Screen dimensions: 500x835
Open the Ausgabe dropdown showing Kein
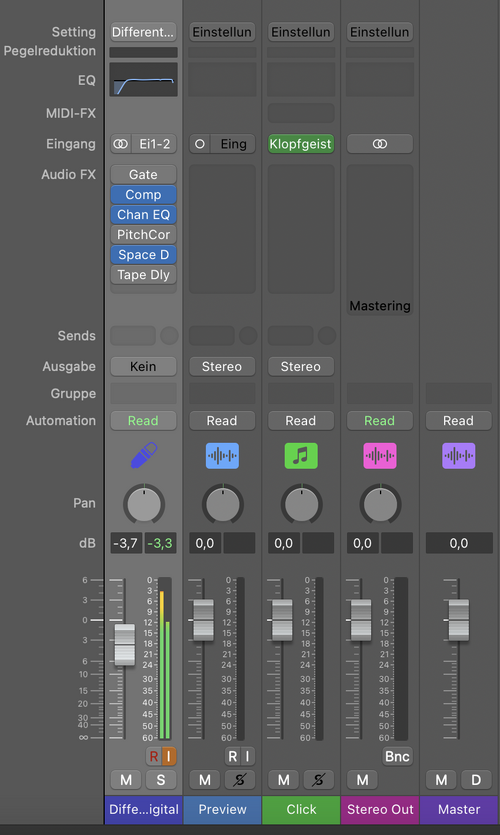click(x=143, y=366)
